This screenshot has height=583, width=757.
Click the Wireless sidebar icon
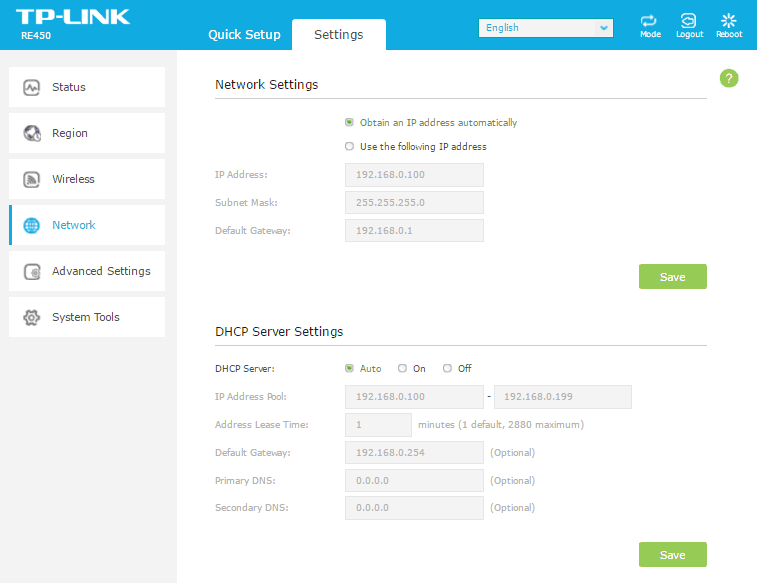(x=32, y=179)
